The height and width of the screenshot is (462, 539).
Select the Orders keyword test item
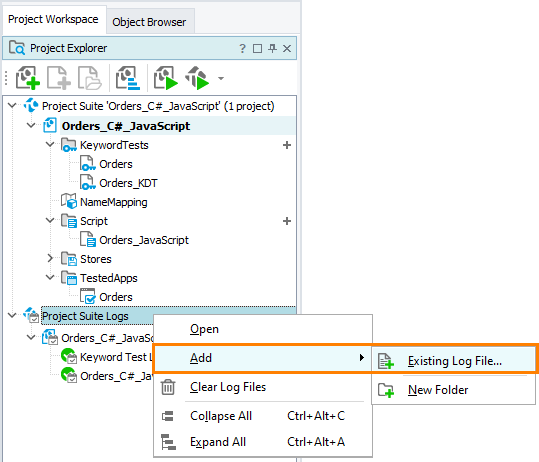(116, 164)
